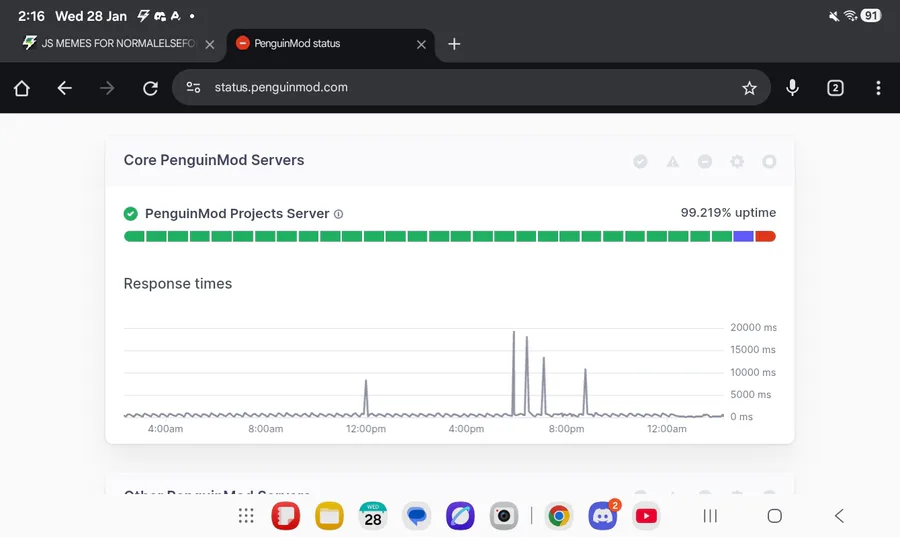Tap the system Home button
Image resolution: width=900 pixels, height=537 pixels.
point(775,516)
